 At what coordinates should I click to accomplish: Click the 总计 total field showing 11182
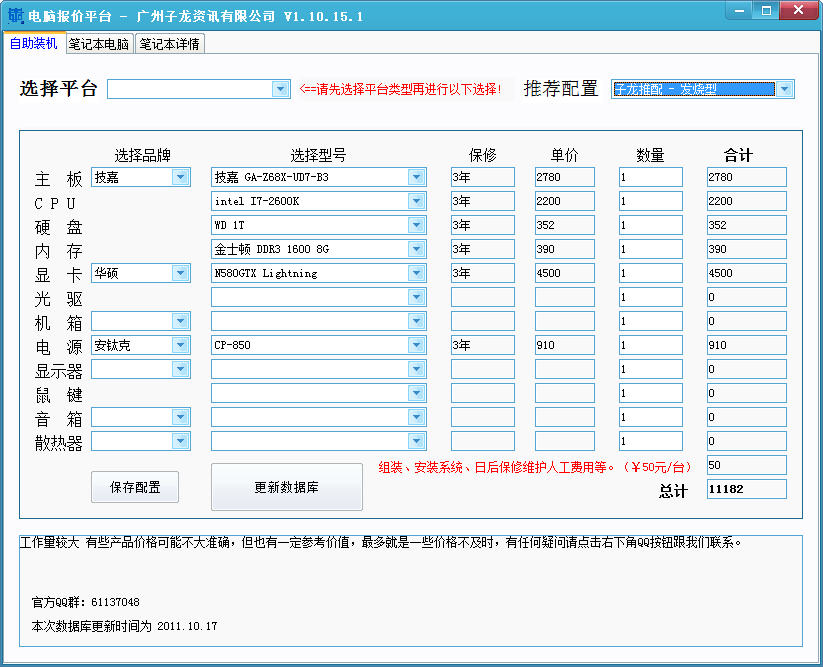(746, 489)
